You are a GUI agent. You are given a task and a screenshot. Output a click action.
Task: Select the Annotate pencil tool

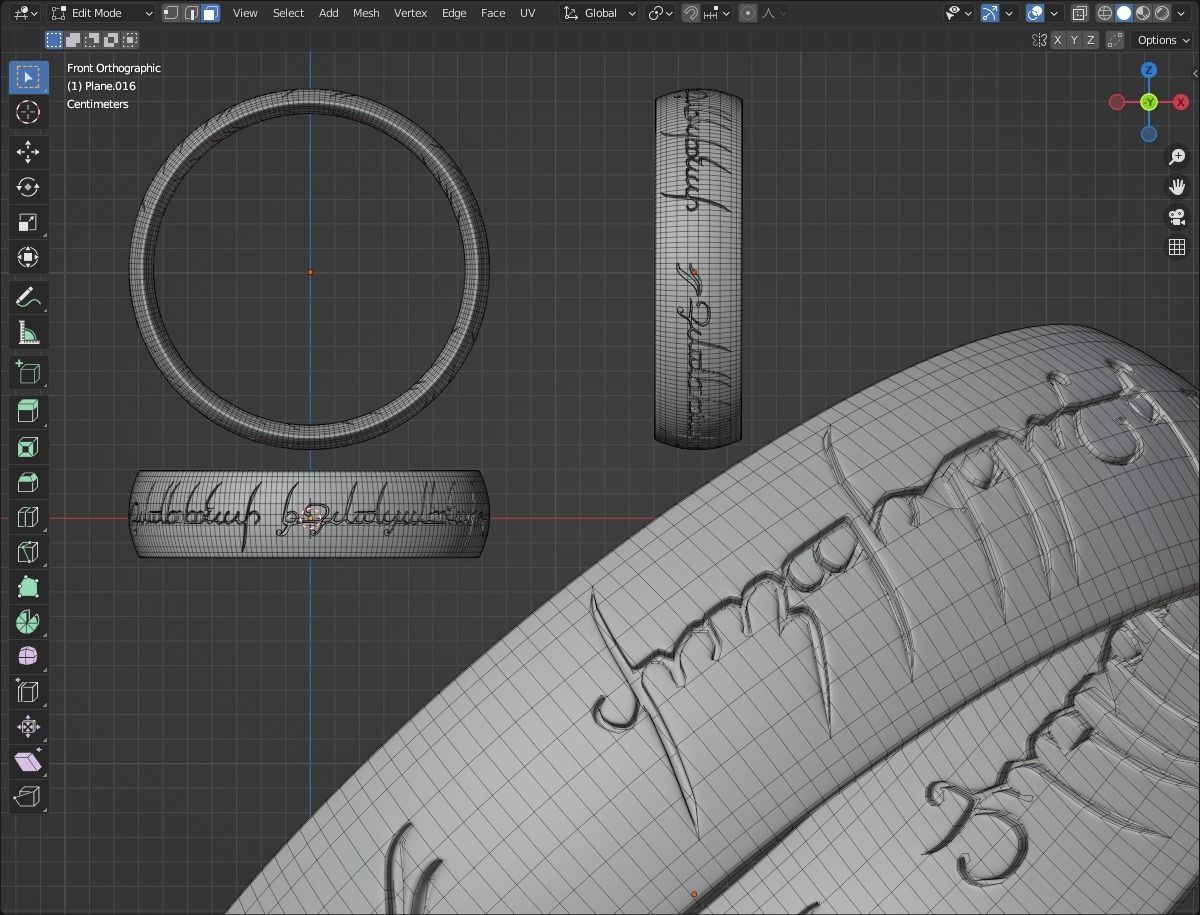[x=28, y=297]
